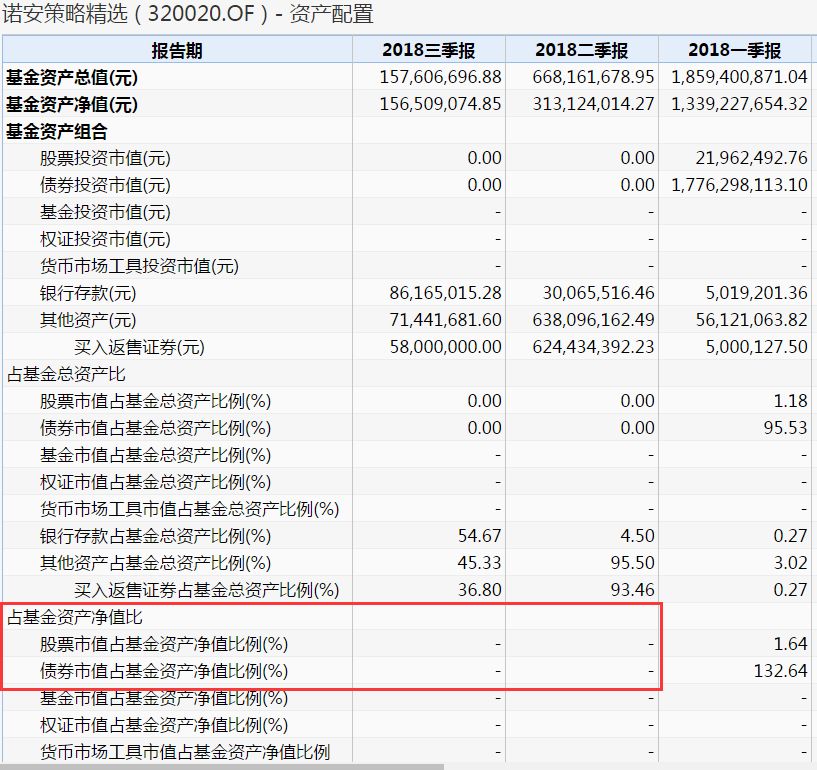Click total assets value 668,161,678.95
Image resolution: width=817 pixels, height=770 pixels.
(x=593, y=77)
